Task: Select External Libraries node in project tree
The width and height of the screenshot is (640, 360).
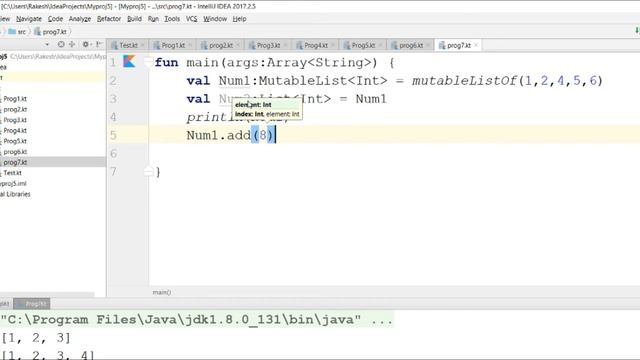Action: pyautogui.click(x=15, y=194)
